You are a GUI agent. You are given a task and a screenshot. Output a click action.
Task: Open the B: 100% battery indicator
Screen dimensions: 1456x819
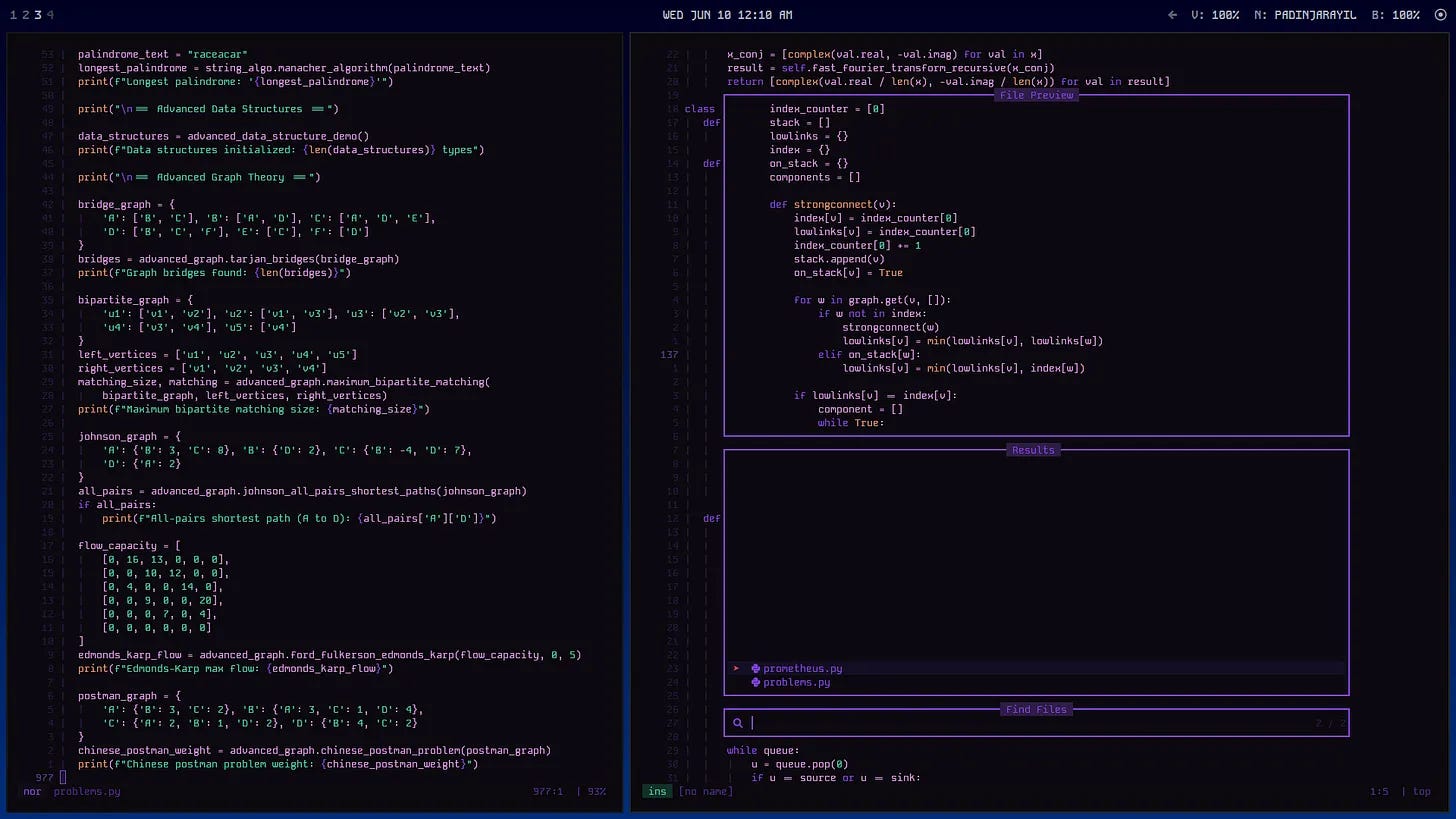pos(1395,15)
